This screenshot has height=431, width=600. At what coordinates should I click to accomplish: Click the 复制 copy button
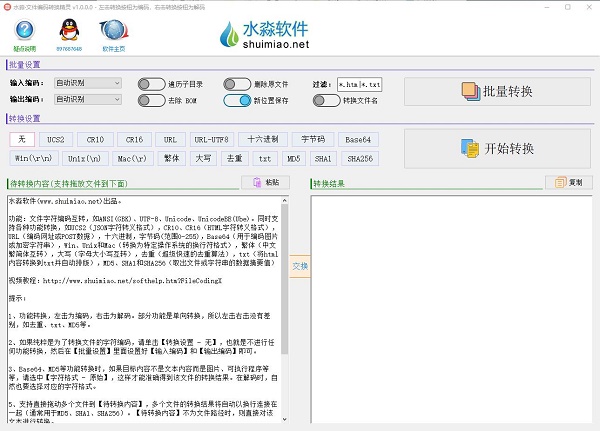[568, 182]
